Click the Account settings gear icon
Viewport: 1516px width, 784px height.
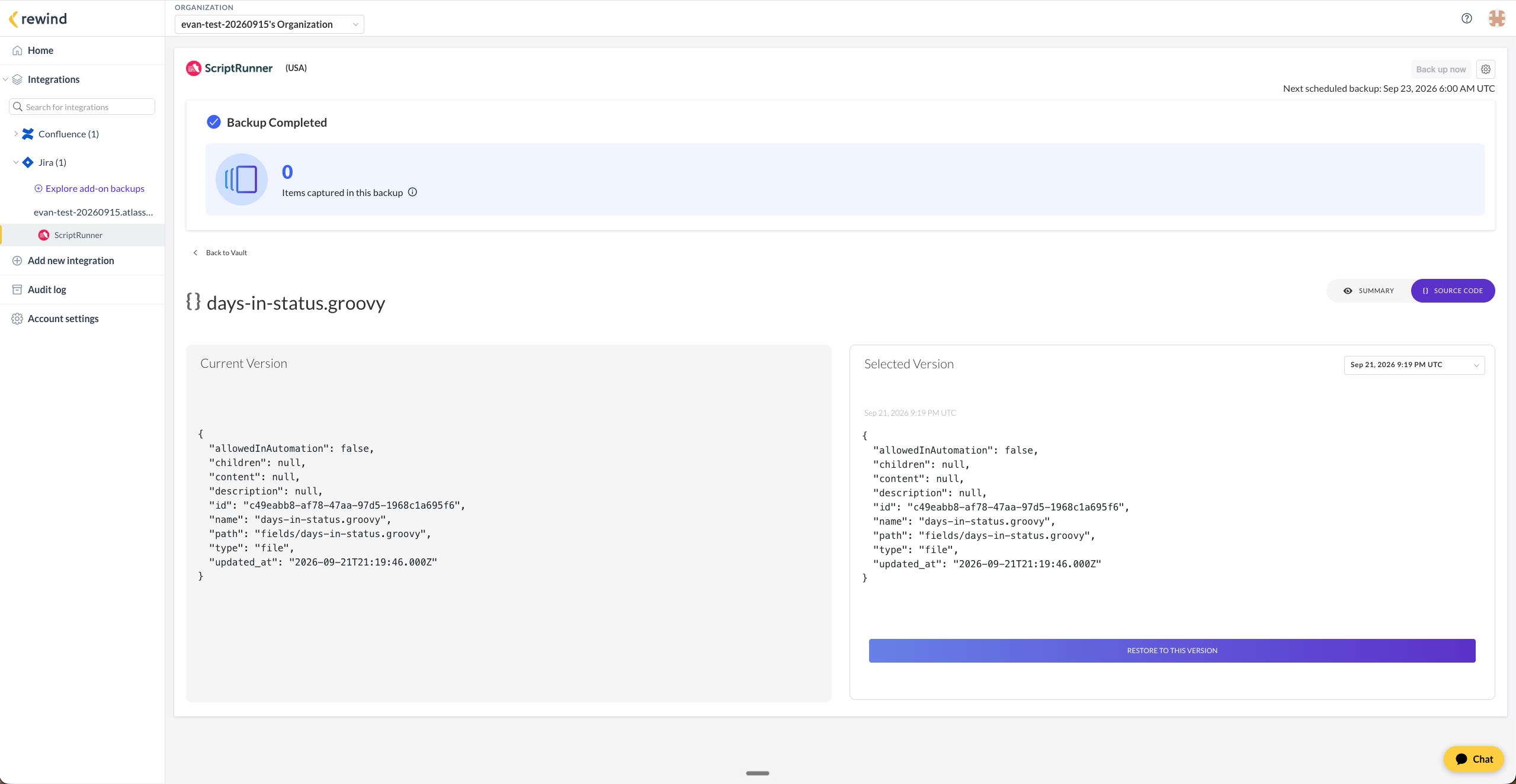click(17, 319)
